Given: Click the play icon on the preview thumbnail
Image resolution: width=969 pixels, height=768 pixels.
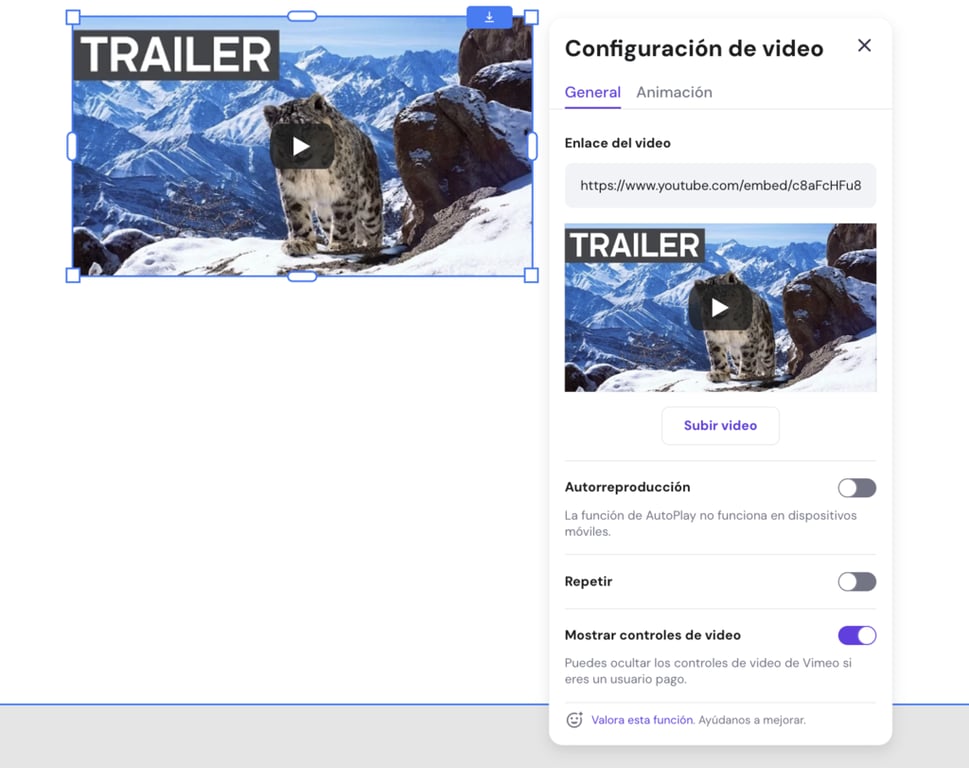Looking at the screenshot, I should [719, 307].
